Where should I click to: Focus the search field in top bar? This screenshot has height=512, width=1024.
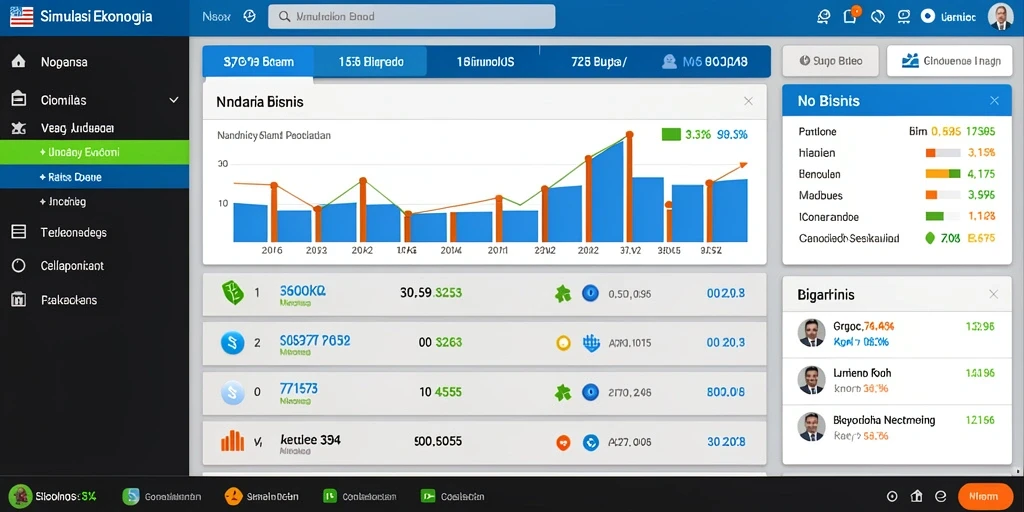pos(411,16)
